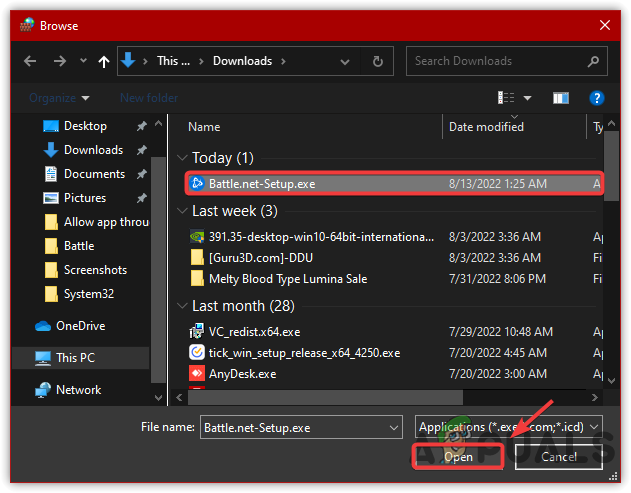Refresh the Downloads folder view
The height and width of the screenshot is (493, 631).
377,61
